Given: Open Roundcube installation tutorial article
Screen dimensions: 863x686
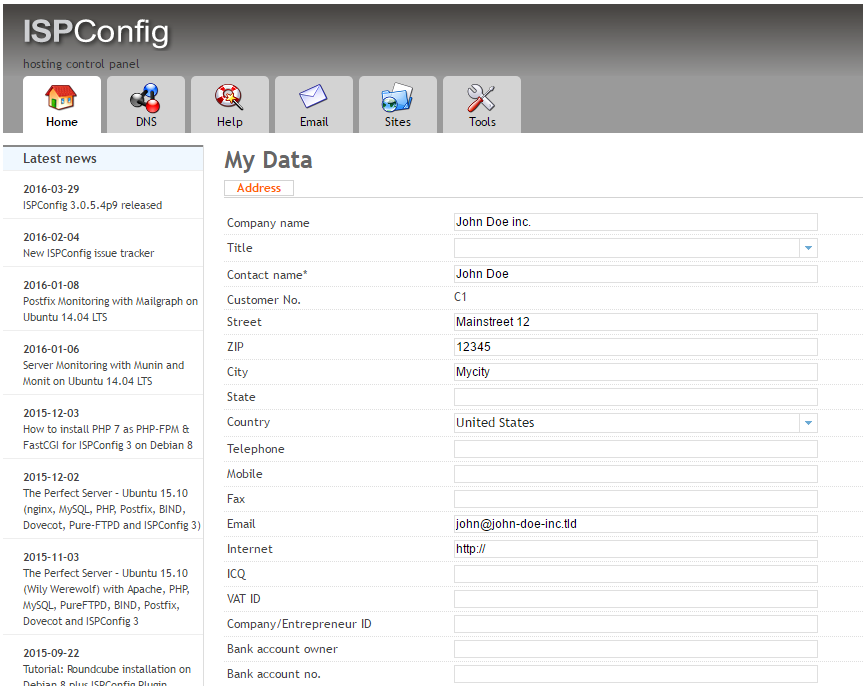Looking at the screenshot, I should pos(107,675).
